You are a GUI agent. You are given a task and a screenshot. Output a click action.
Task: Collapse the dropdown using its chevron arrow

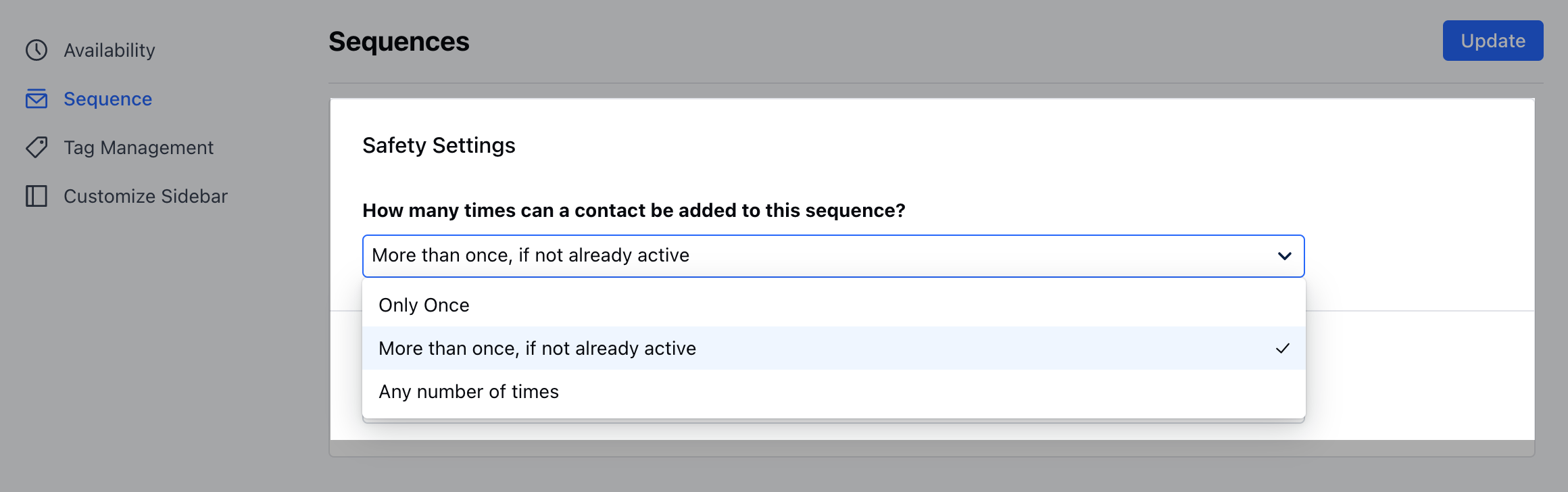[1284, 255]
